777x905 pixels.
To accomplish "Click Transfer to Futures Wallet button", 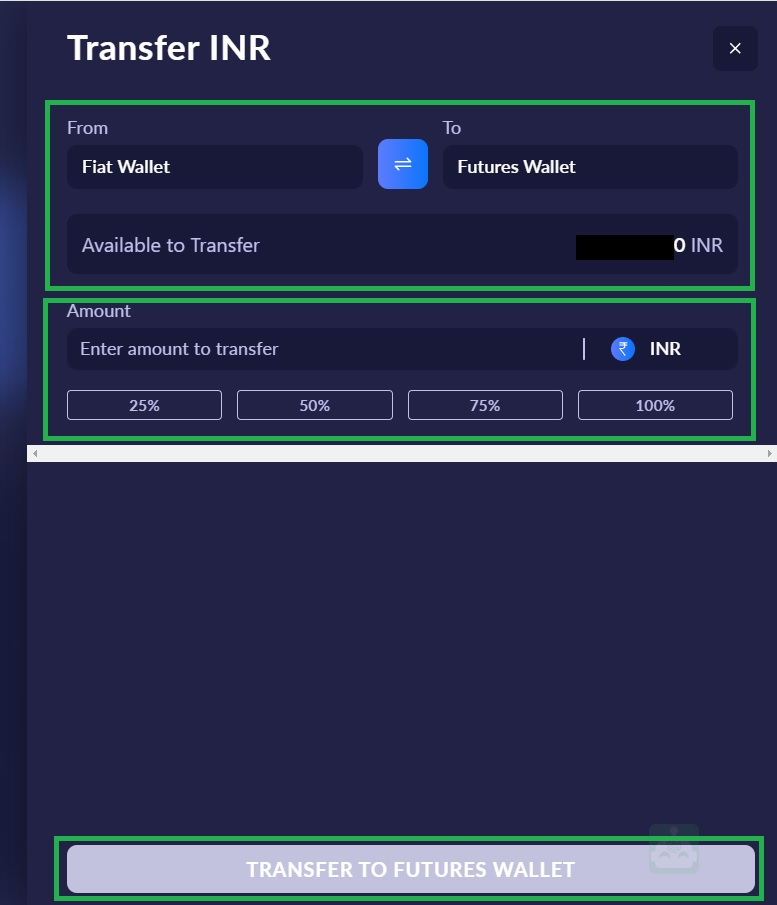I will tap(410, 869).
